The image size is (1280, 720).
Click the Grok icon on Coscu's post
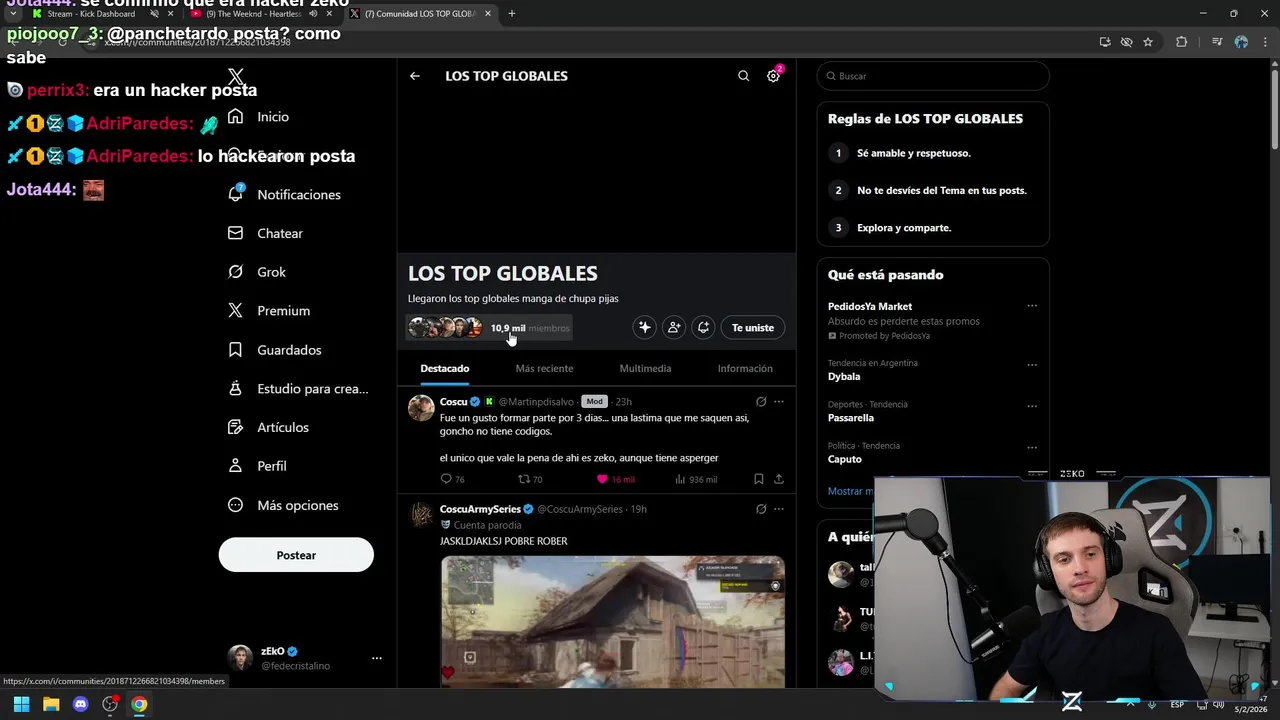point(761,402)
